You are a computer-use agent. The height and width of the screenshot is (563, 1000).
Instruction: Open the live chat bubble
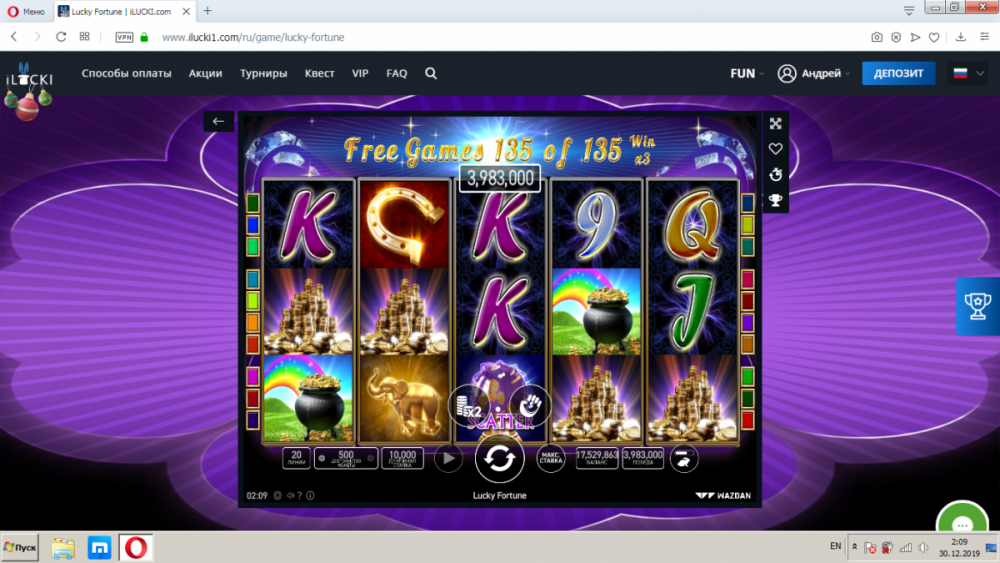(962, 522)
